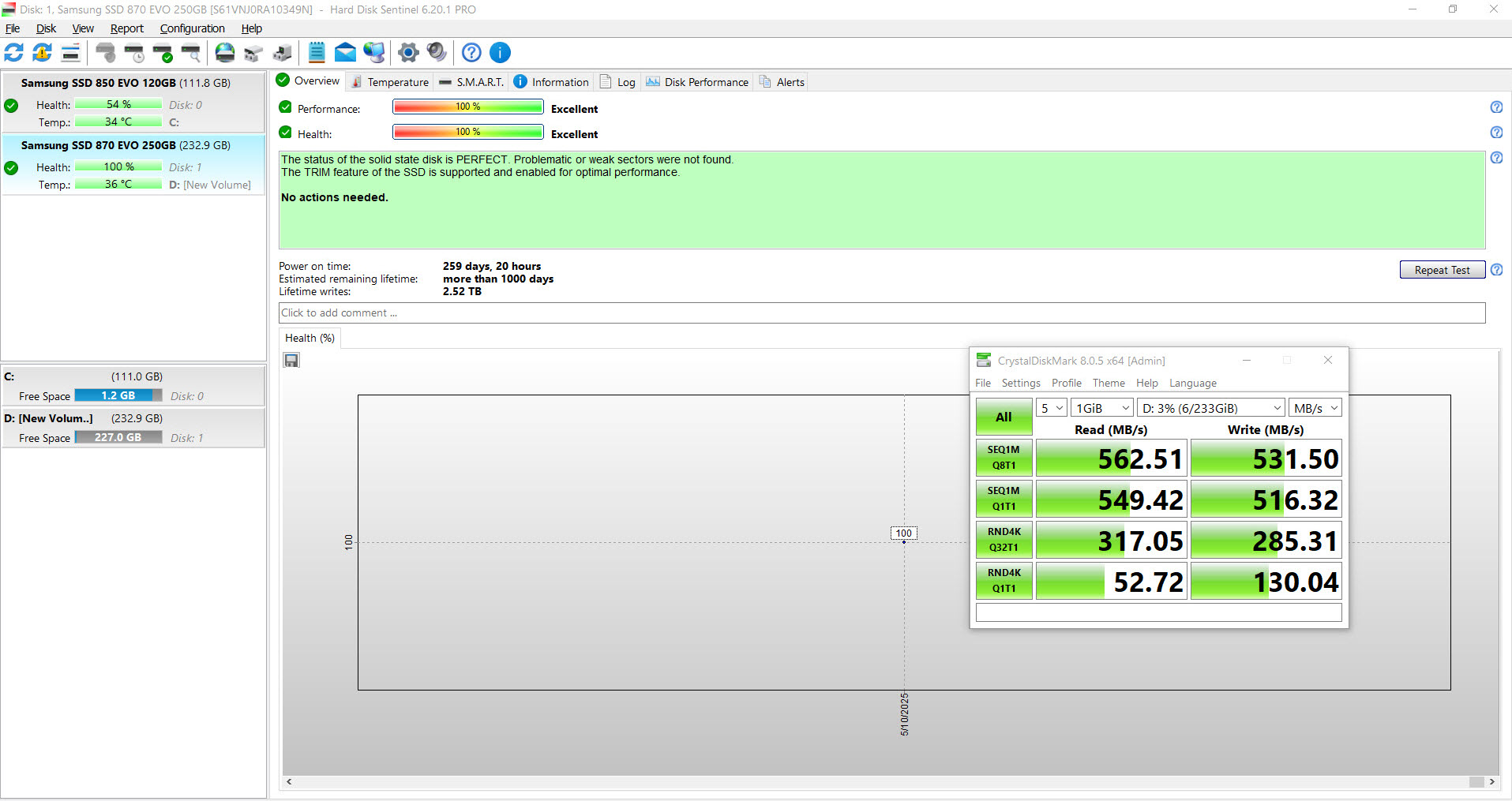The image size is (1512, 801).
Task: Click help icon next to Health bar
Action: point(1496,133)
